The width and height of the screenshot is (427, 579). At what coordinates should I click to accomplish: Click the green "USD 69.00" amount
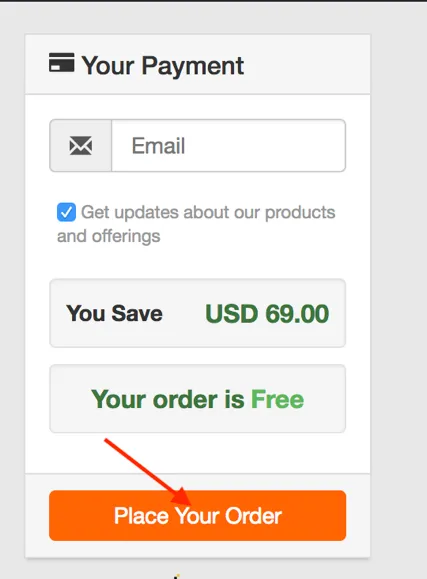(267, 314)
